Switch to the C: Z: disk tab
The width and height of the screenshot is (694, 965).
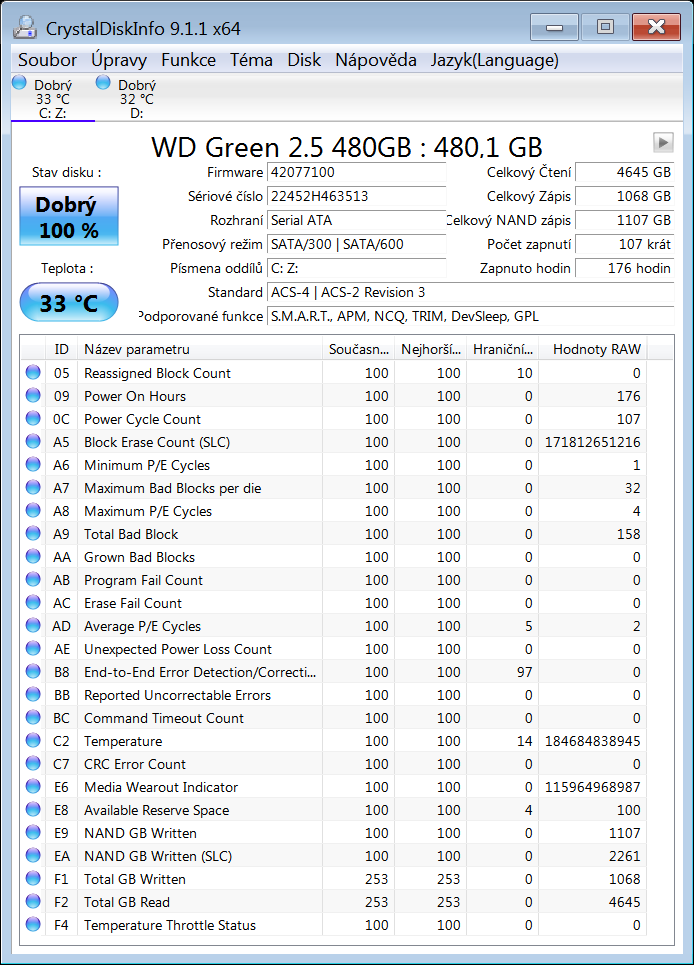52,99
